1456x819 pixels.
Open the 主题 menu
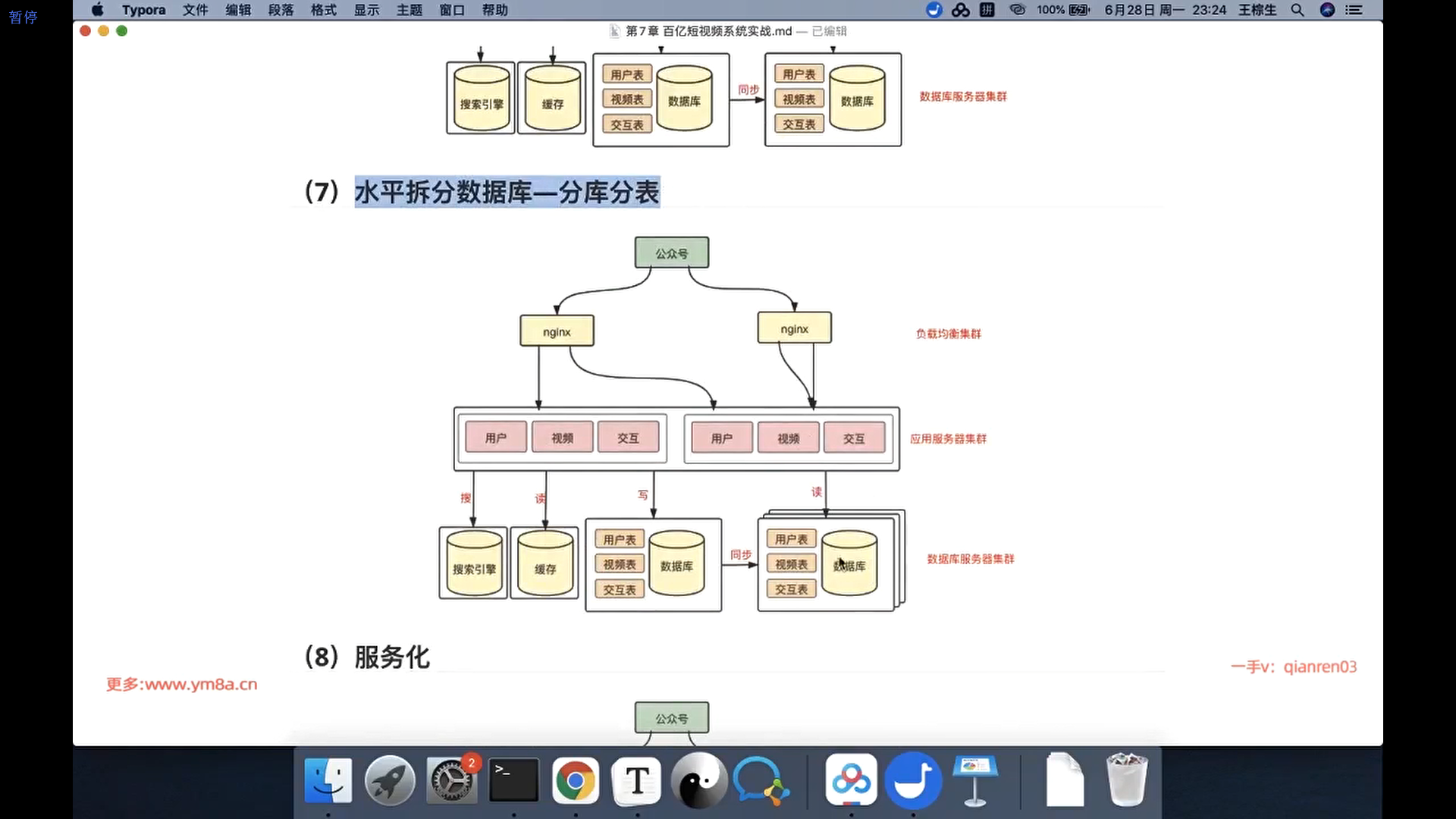[409, 10]
